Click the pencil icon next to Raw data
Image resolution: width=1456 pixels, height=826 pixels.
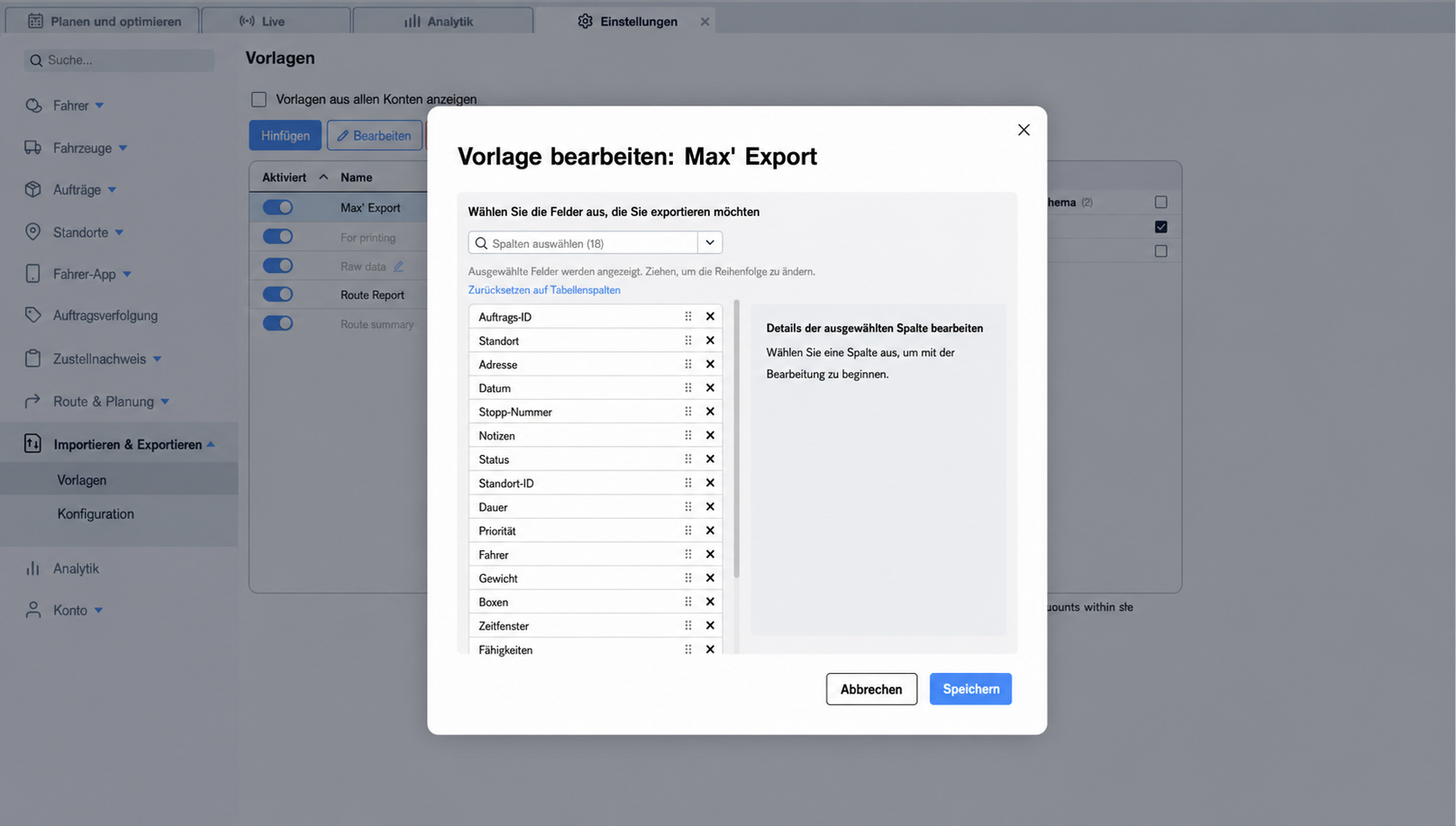[x=398, y=266]
